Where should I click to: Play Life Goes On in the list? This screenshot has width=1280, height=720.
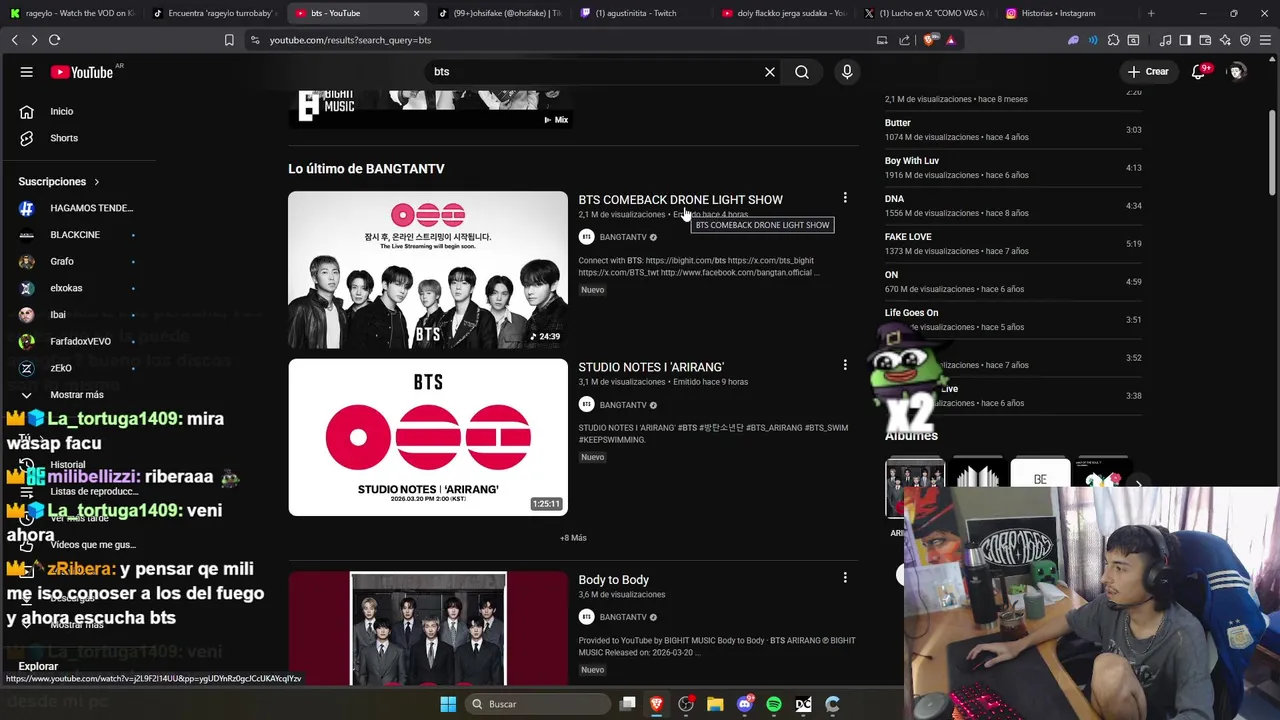click(x=1012, y=320)
